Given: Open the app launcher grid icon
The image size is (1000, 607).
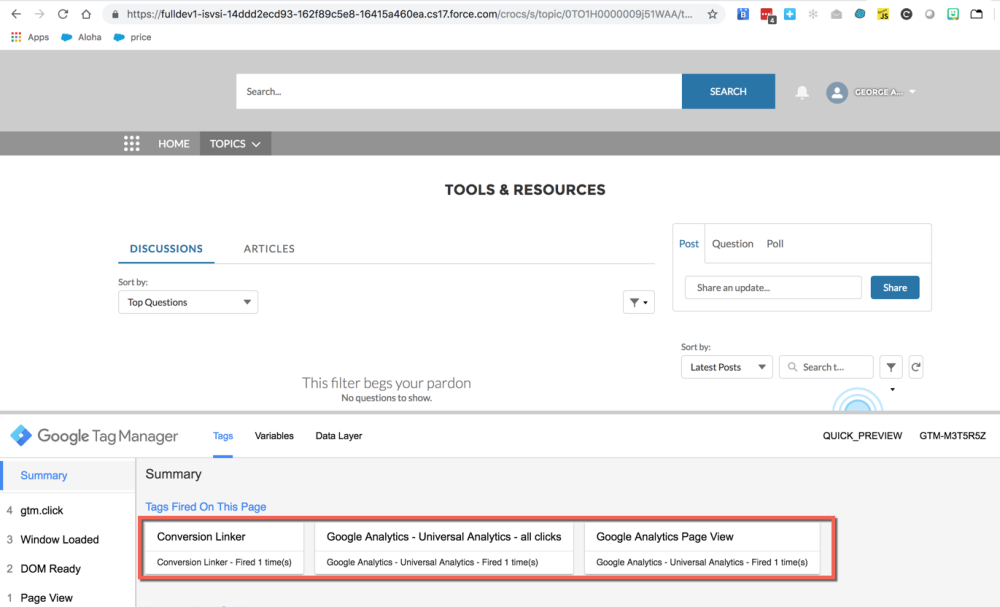Looking at the screenshot, I should coord(131,143).
